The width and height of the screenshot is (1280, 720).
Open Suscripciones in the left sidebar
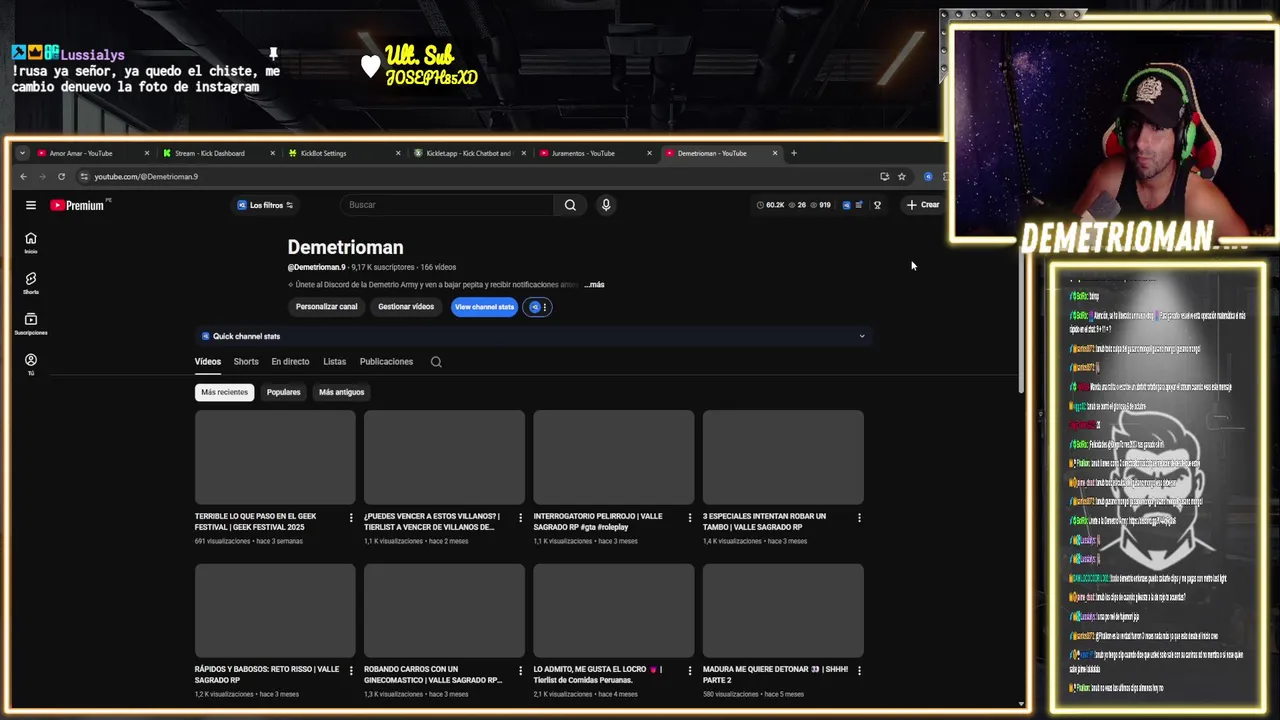coord(31,324)
